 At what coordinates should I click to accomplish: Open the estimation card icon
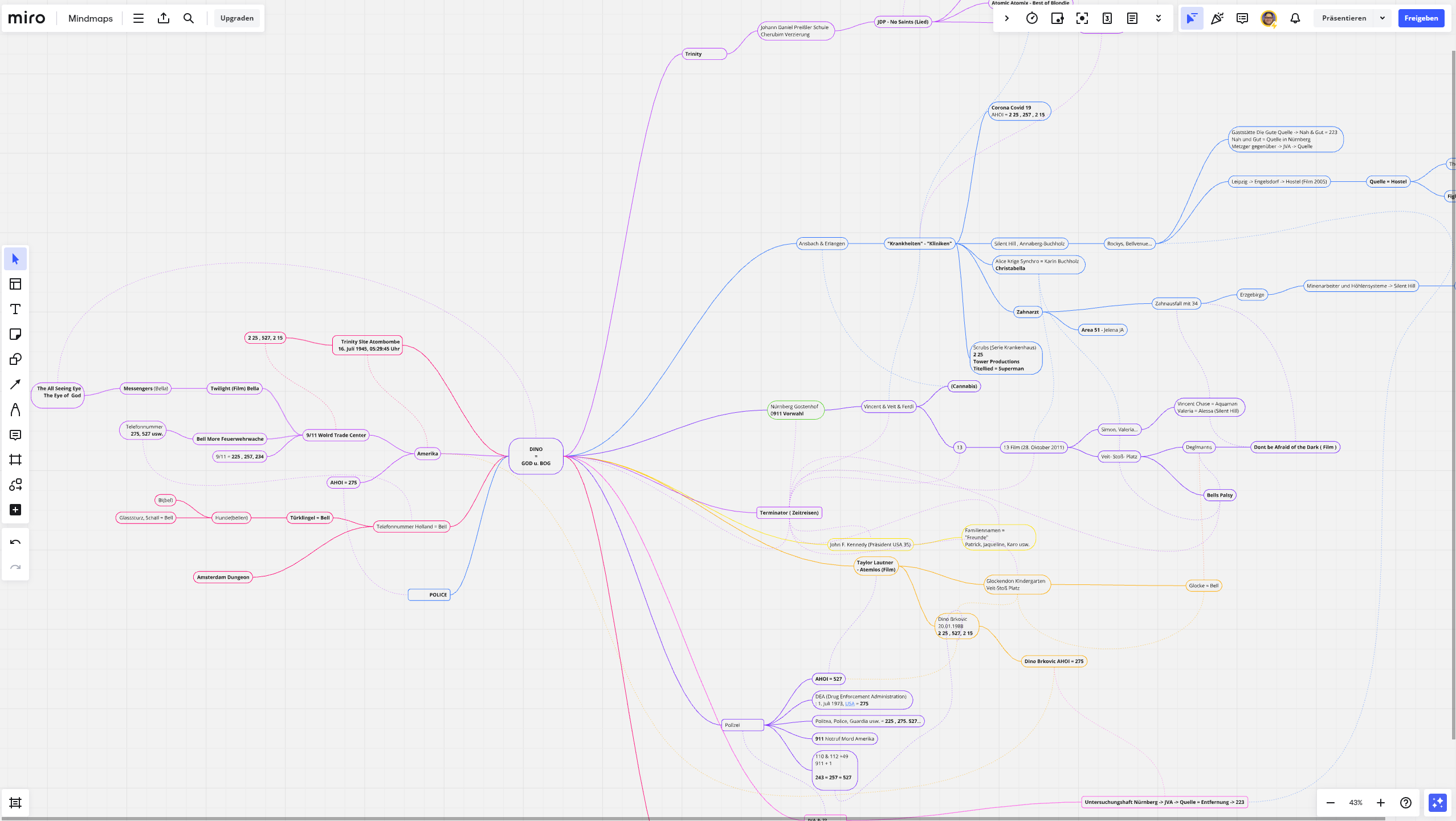[x=1107, y=18]
